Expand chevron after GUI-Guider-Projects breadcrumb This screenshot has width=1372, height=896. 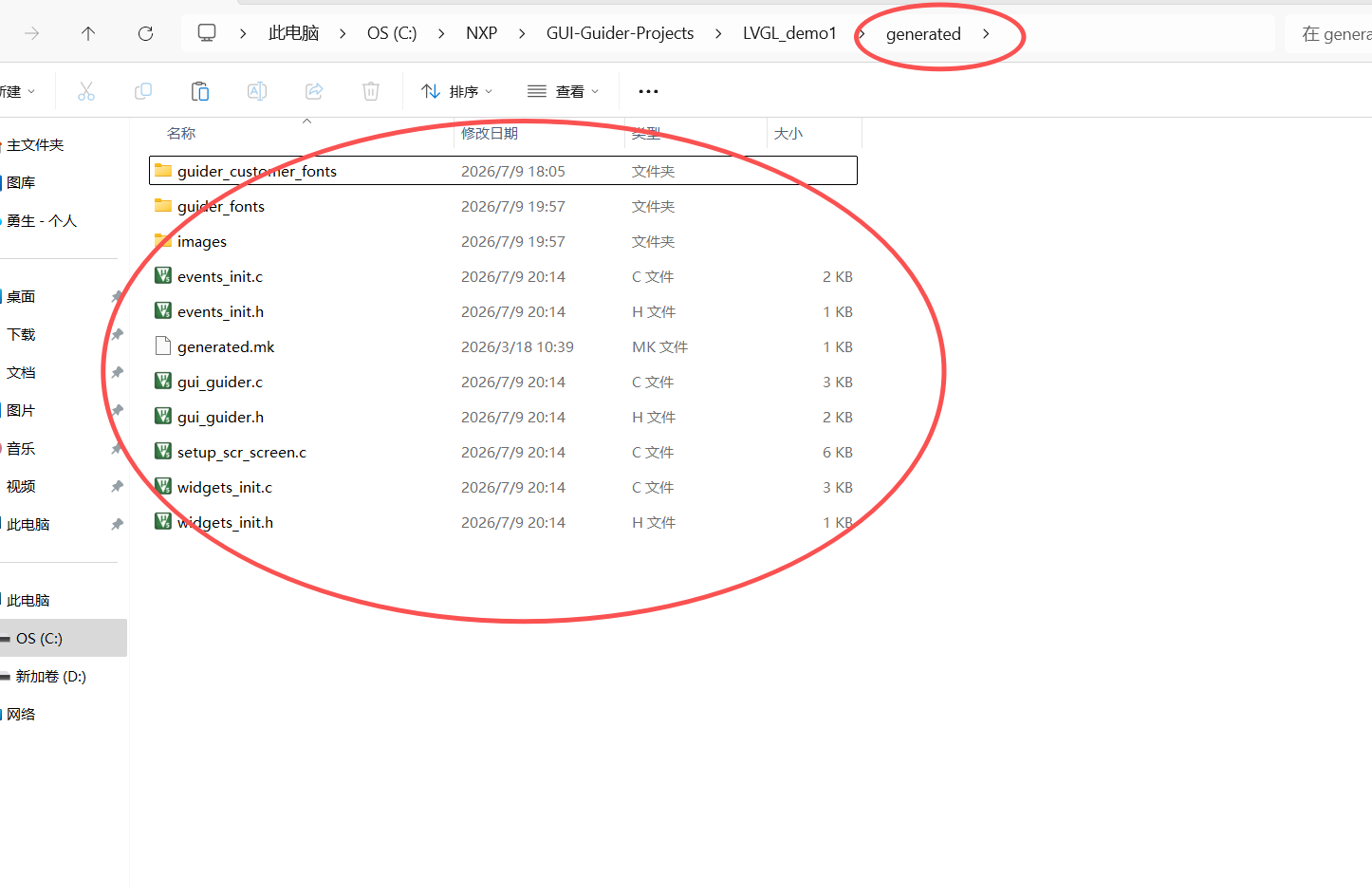coord(718,33)
